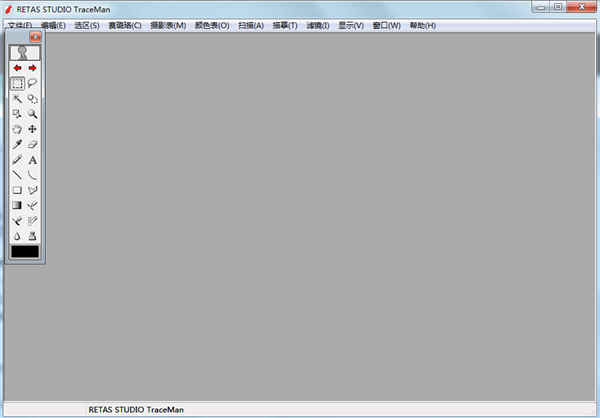Close the TraceMan application window
Screen dimensions: 600x418
click(581, 7)
